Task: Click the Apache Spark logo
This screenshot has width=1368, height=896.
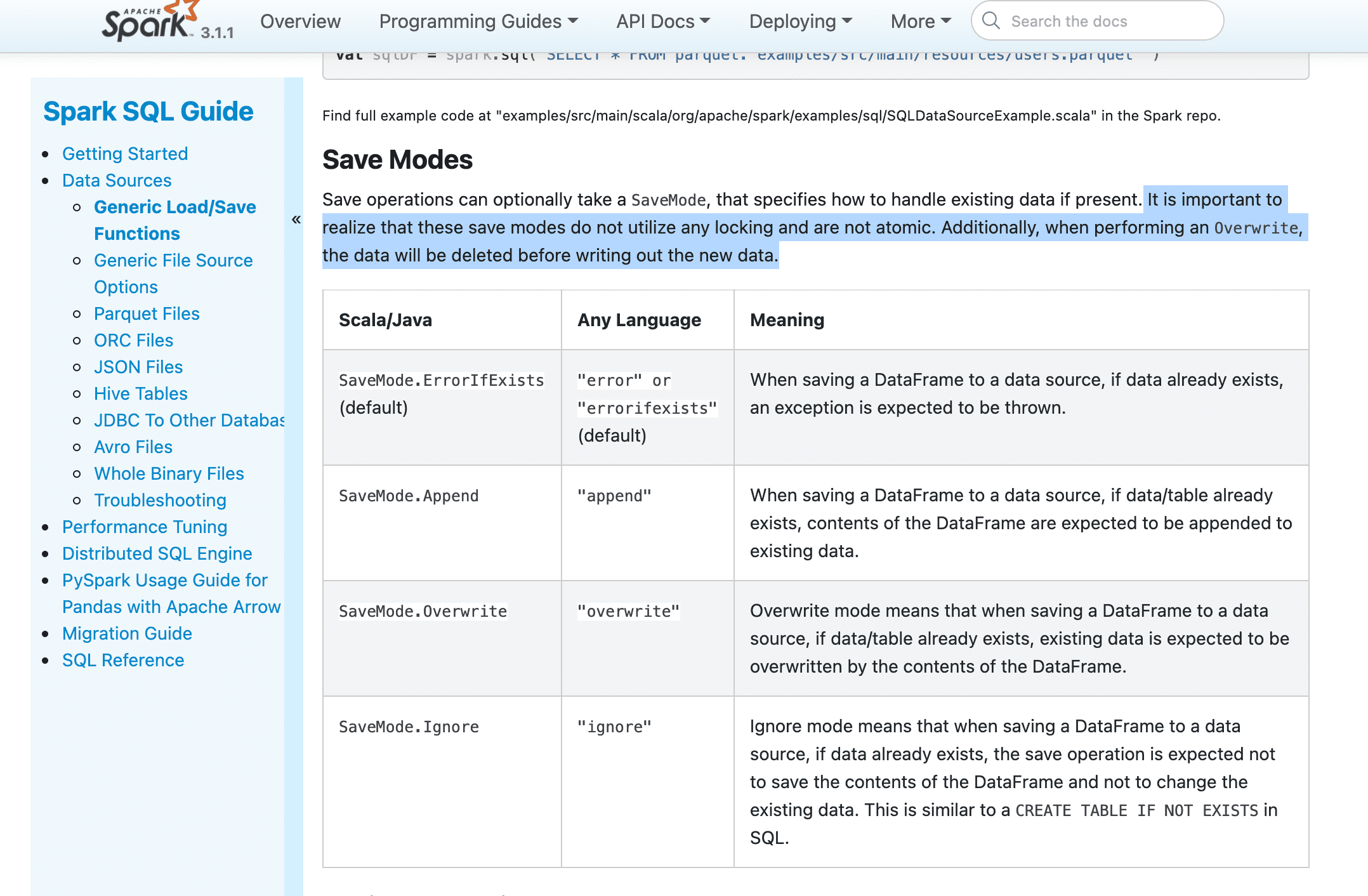Action: click(x=150, y=22)
